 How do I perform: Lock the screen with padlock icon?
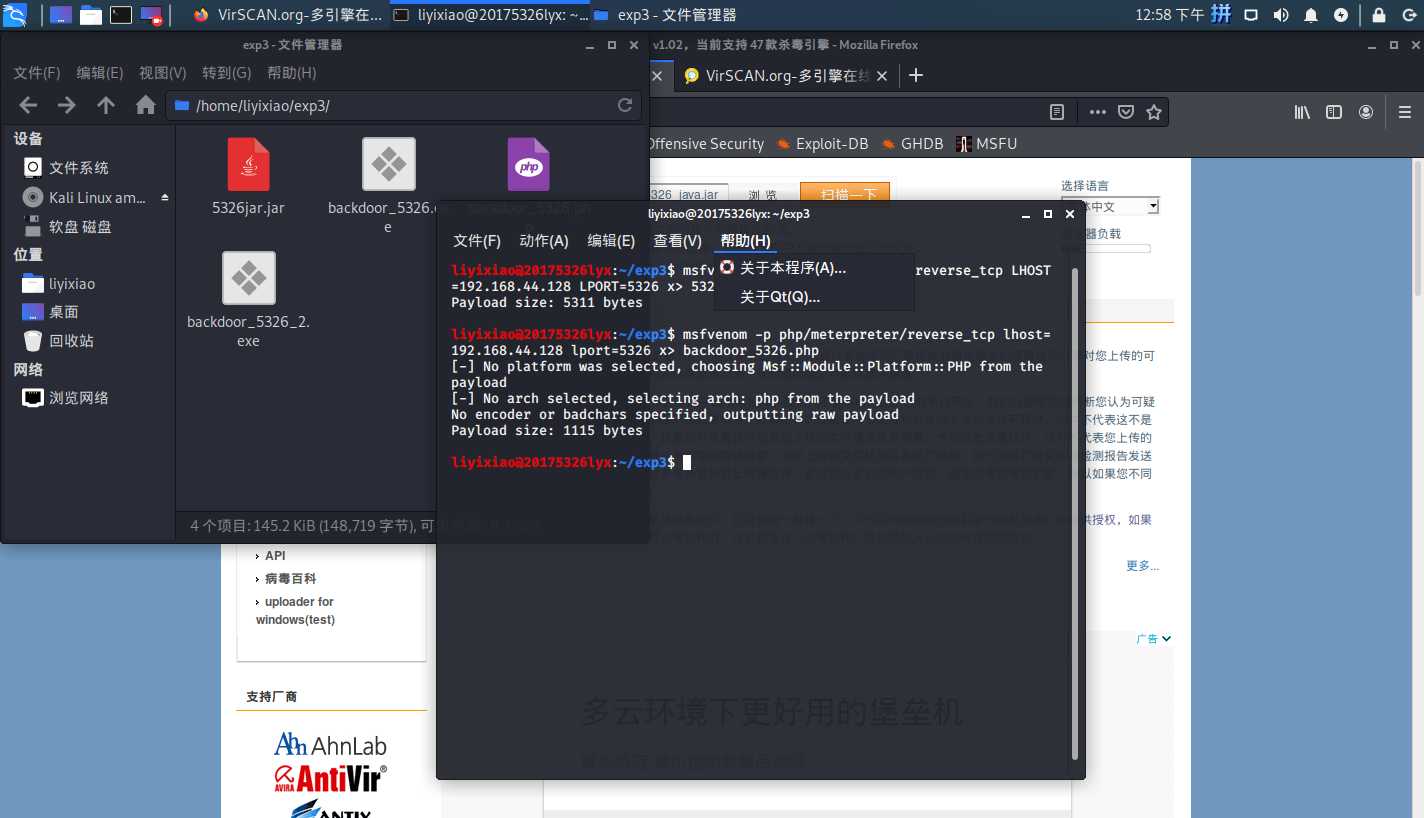click(x=1379, y=15)
